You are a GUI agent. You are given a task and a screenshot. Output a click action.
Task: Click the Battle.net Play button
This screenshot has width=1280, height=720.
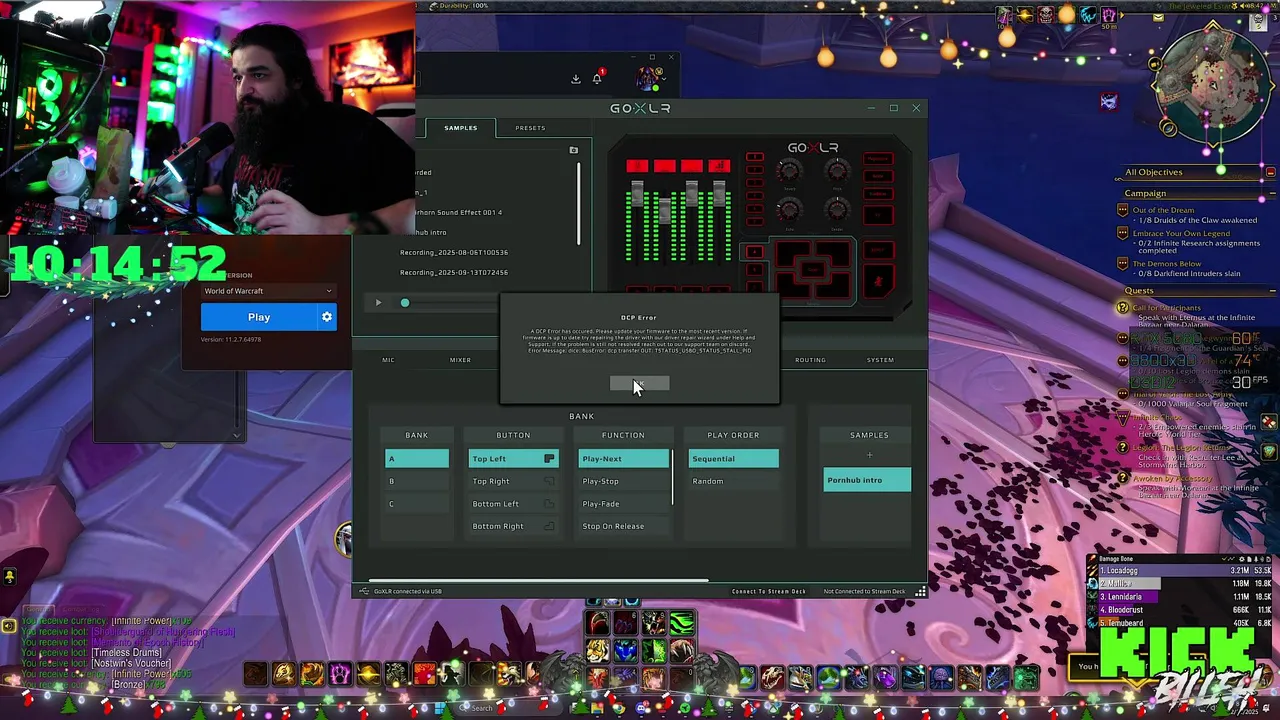click(x=259, y=317)
